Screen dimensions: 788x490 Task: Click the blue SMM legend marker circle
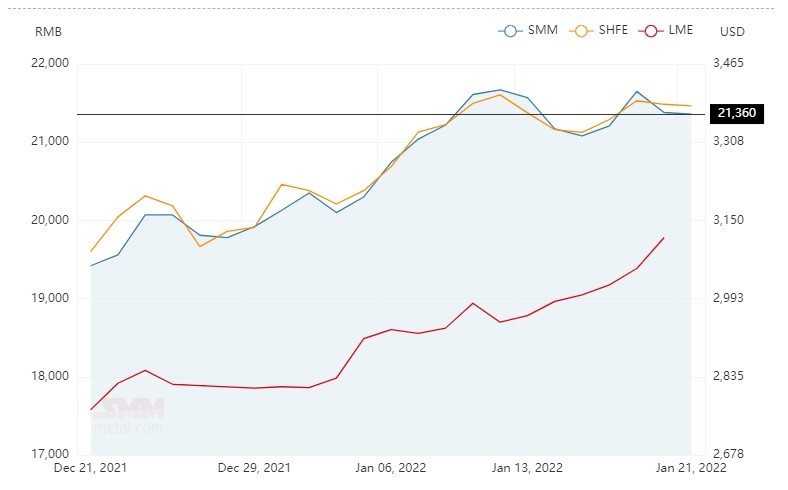pos(510,31)
